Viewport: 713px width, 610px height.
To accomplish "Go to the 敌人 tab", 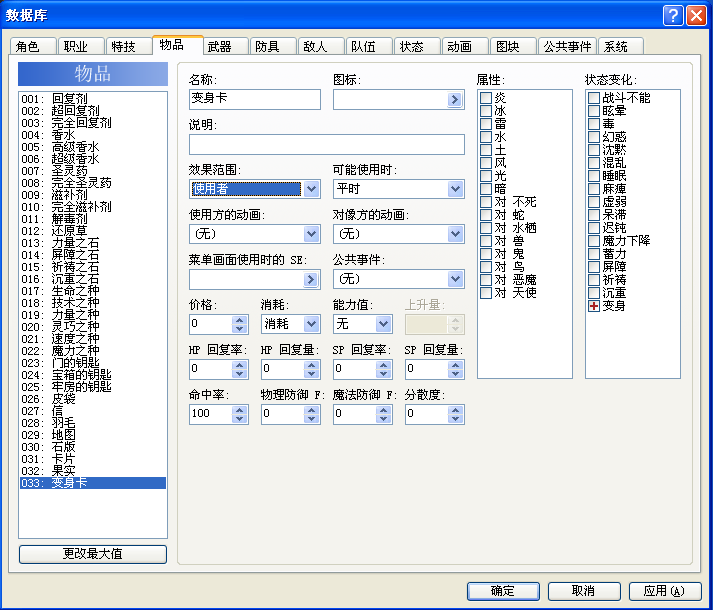I will [x=321, y=46].
